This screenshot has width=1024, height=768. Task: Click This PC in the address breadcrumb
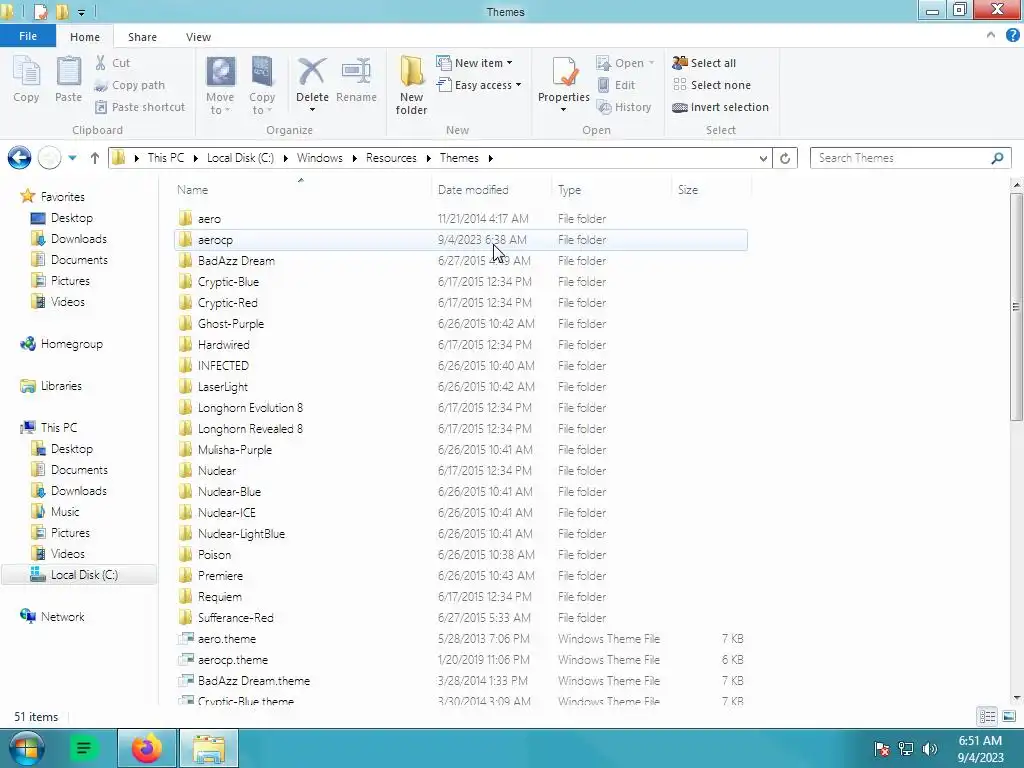[166, 158]
